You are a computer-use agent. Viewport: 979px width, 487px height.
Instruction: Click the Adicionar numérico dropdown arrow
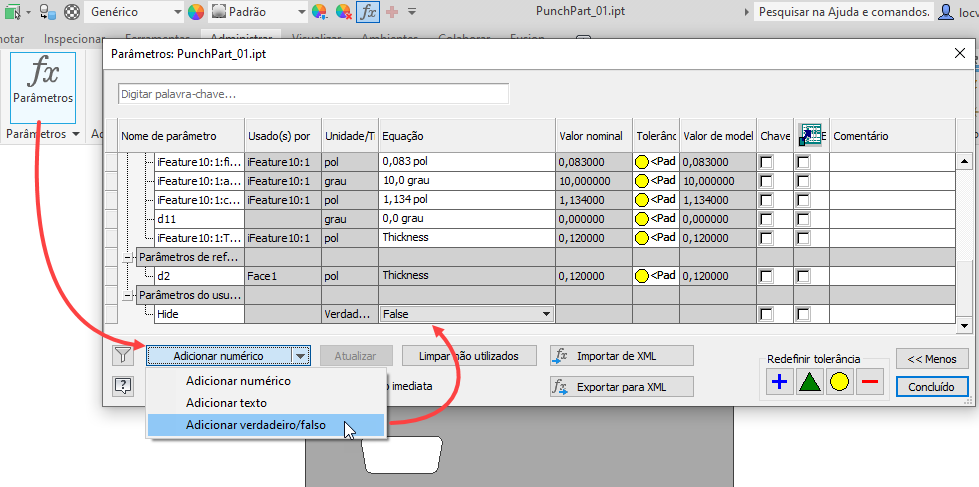tap(301, 356)
